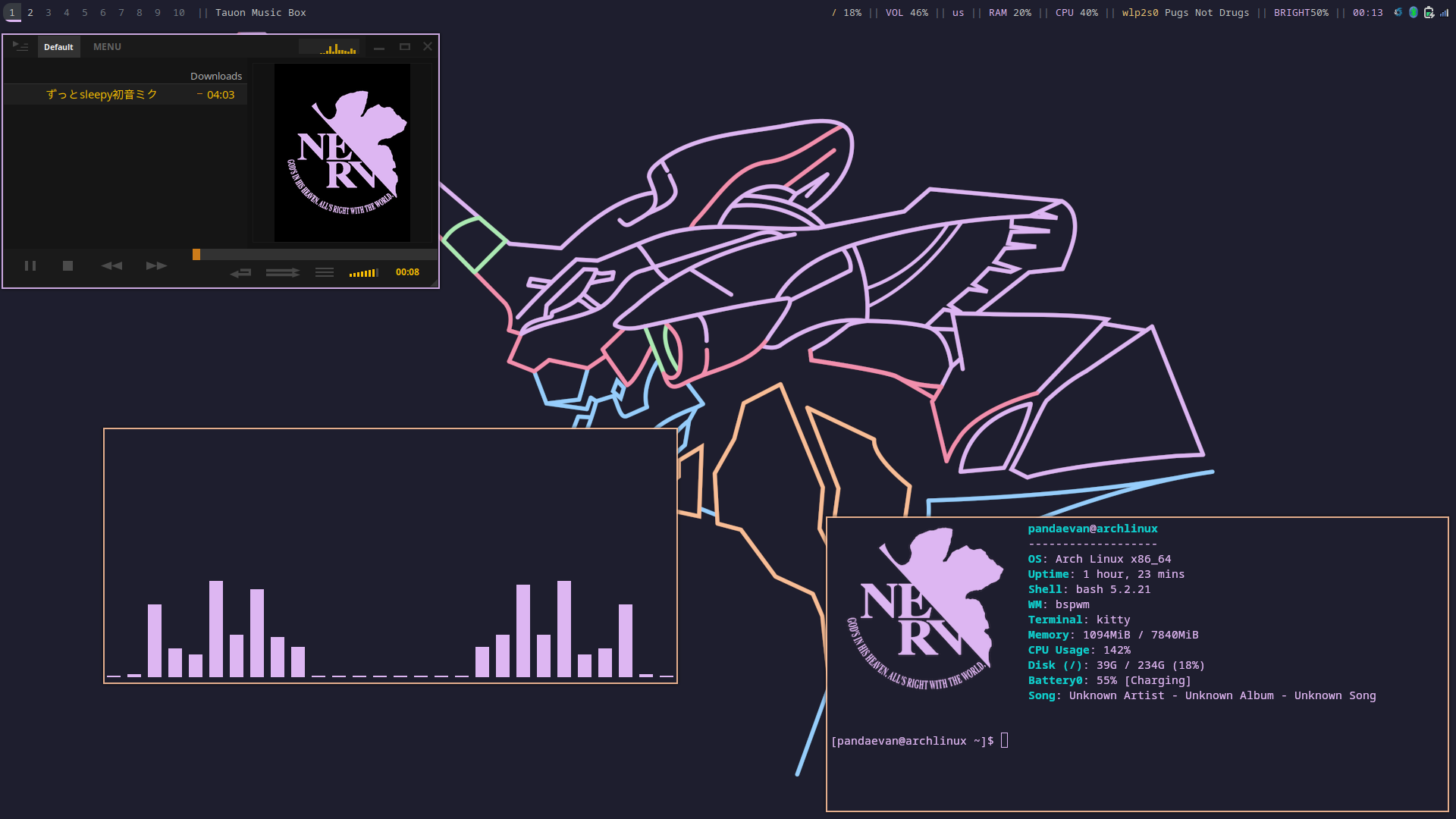Click the Downloads folder header
The image size is (1456, 819).
pyautogui.click(x=216, y=76)
